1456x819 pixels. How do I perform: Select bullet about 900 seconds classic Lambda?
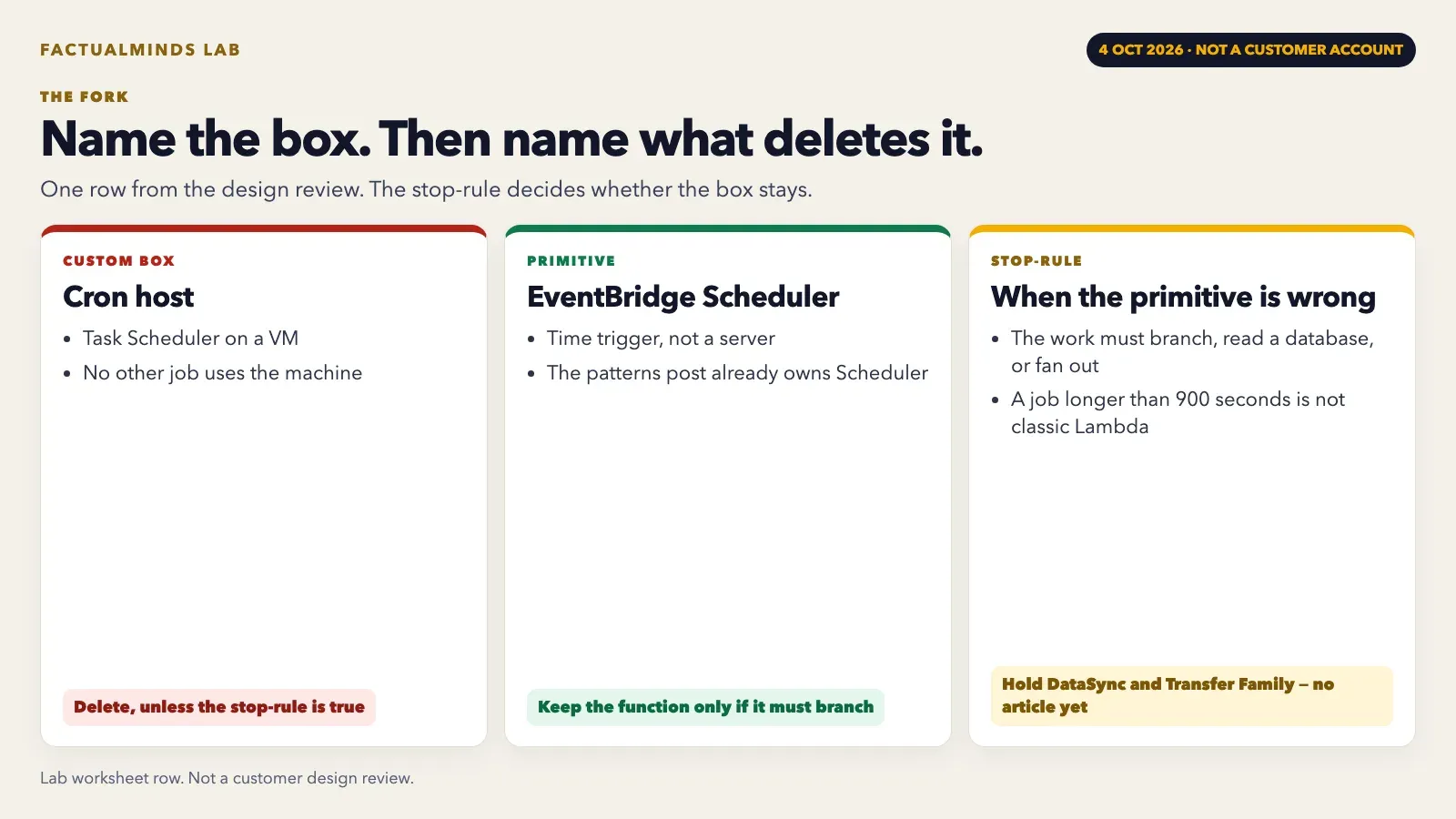point(1178,413)
